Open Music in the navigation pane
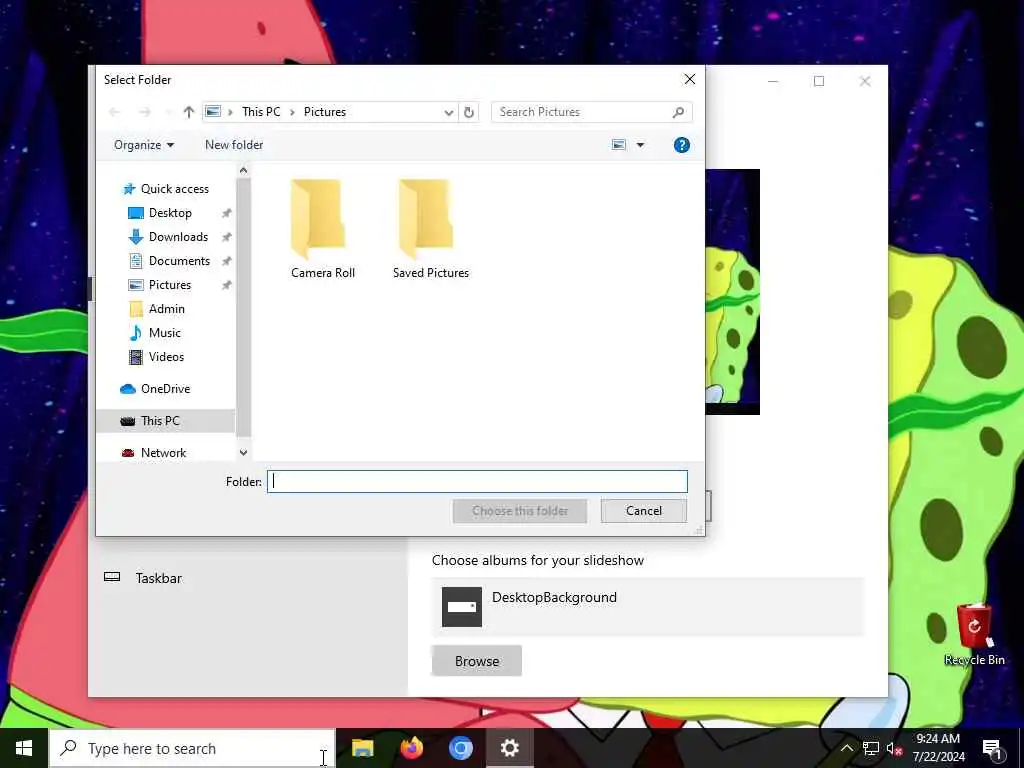1024x768 pixels. point(164,333)
